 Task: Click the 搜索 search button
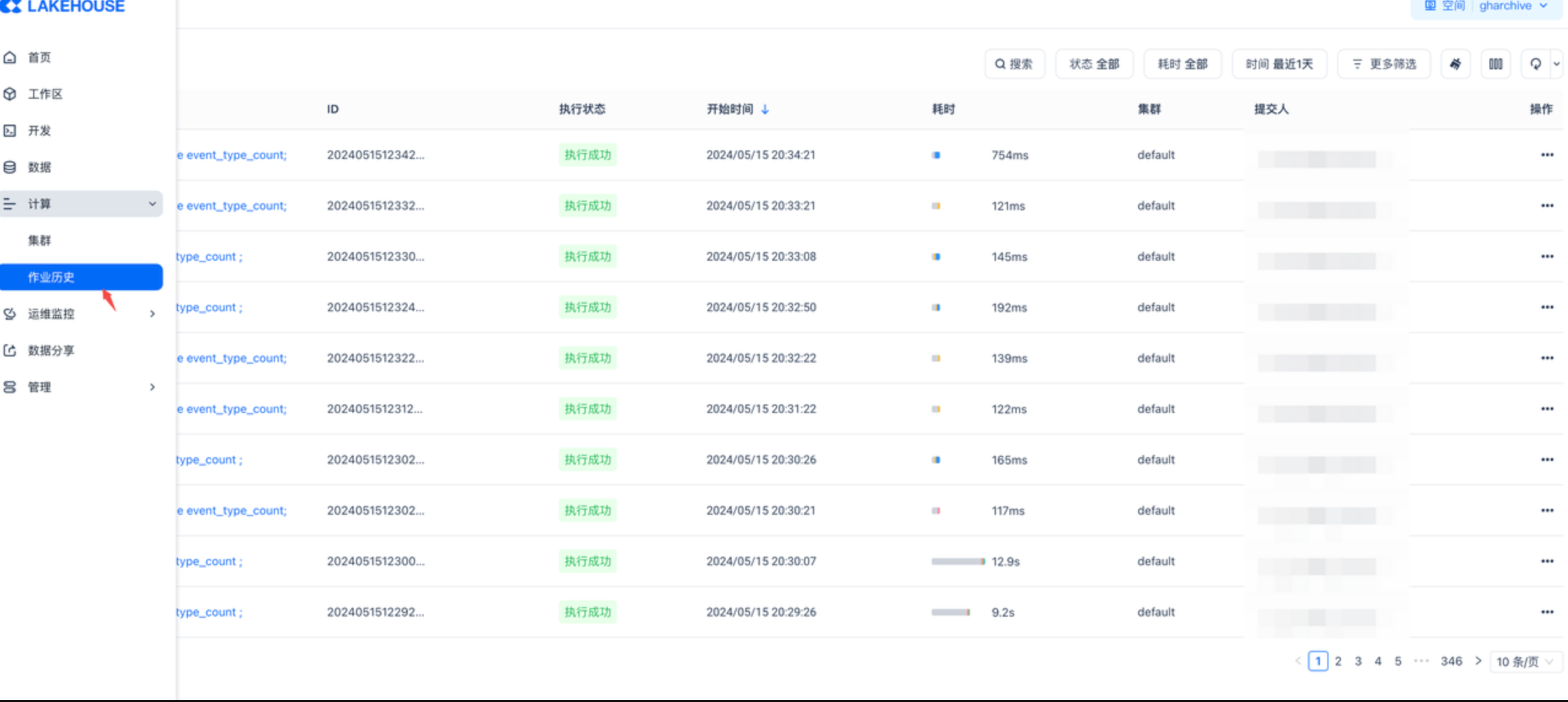(1014, 64)
